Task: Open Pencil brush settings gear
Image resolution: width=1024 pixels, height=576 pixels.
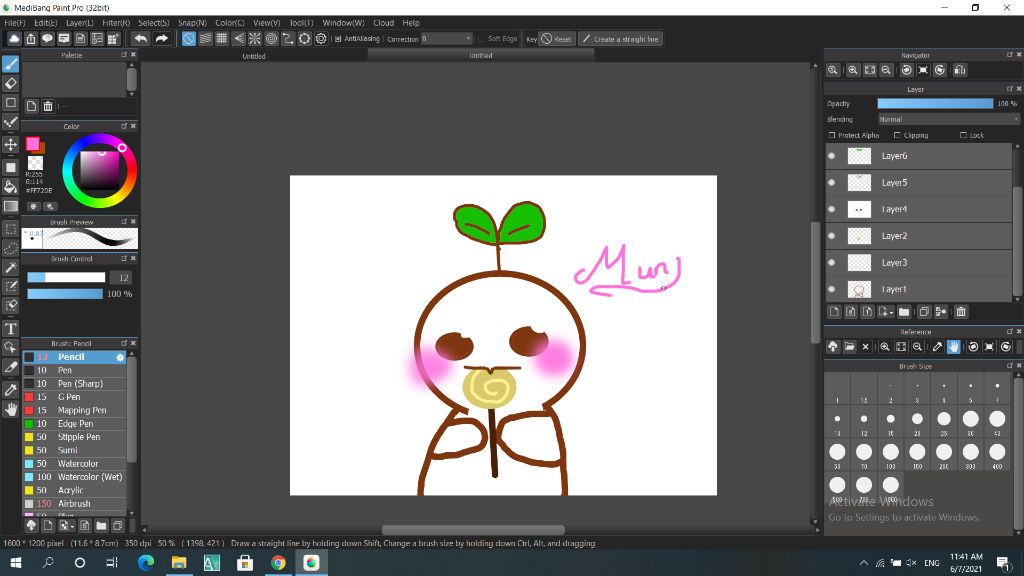Action: click(x=120, y=357)
